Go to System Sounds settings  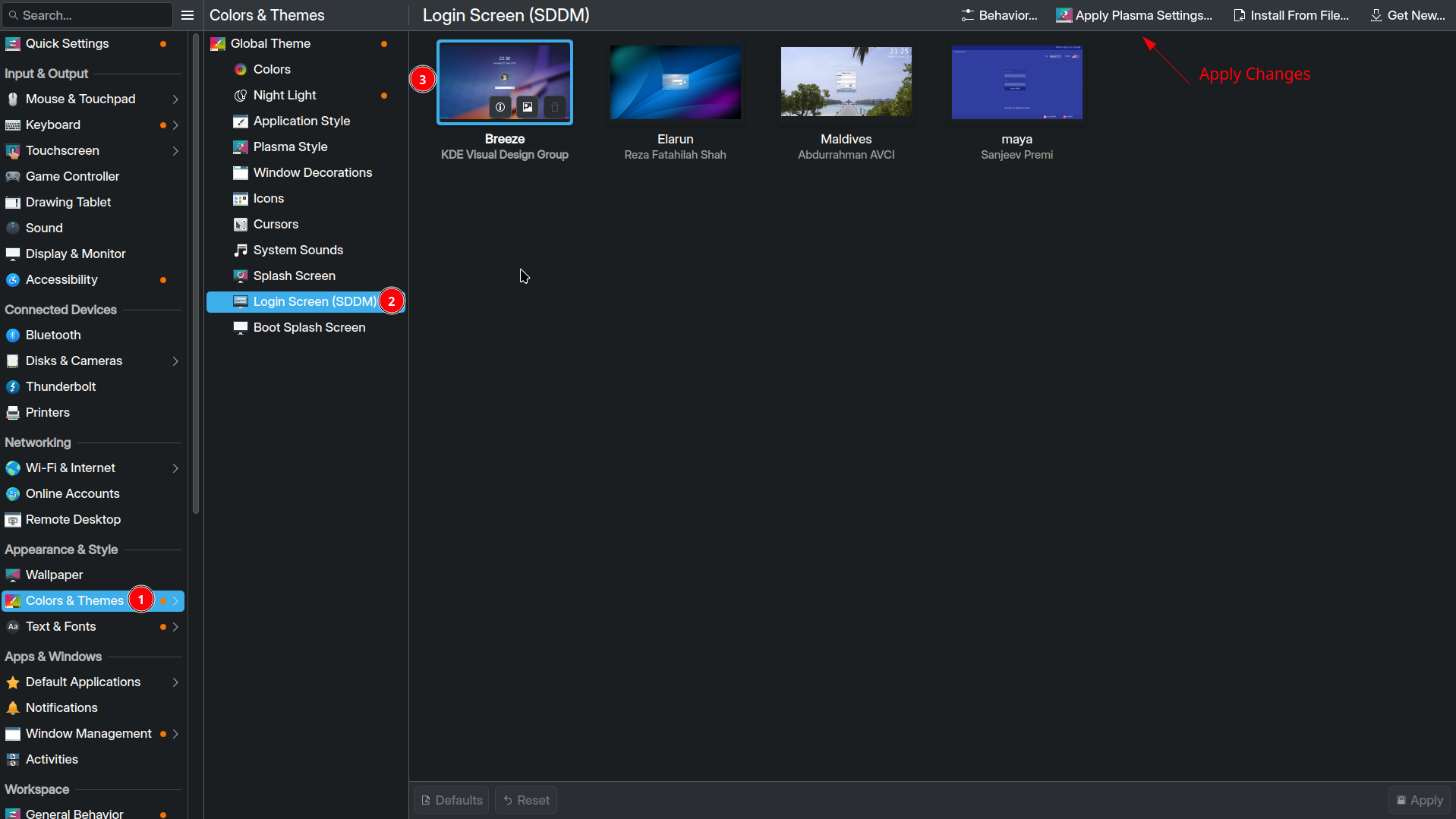[x=298, y=250]
